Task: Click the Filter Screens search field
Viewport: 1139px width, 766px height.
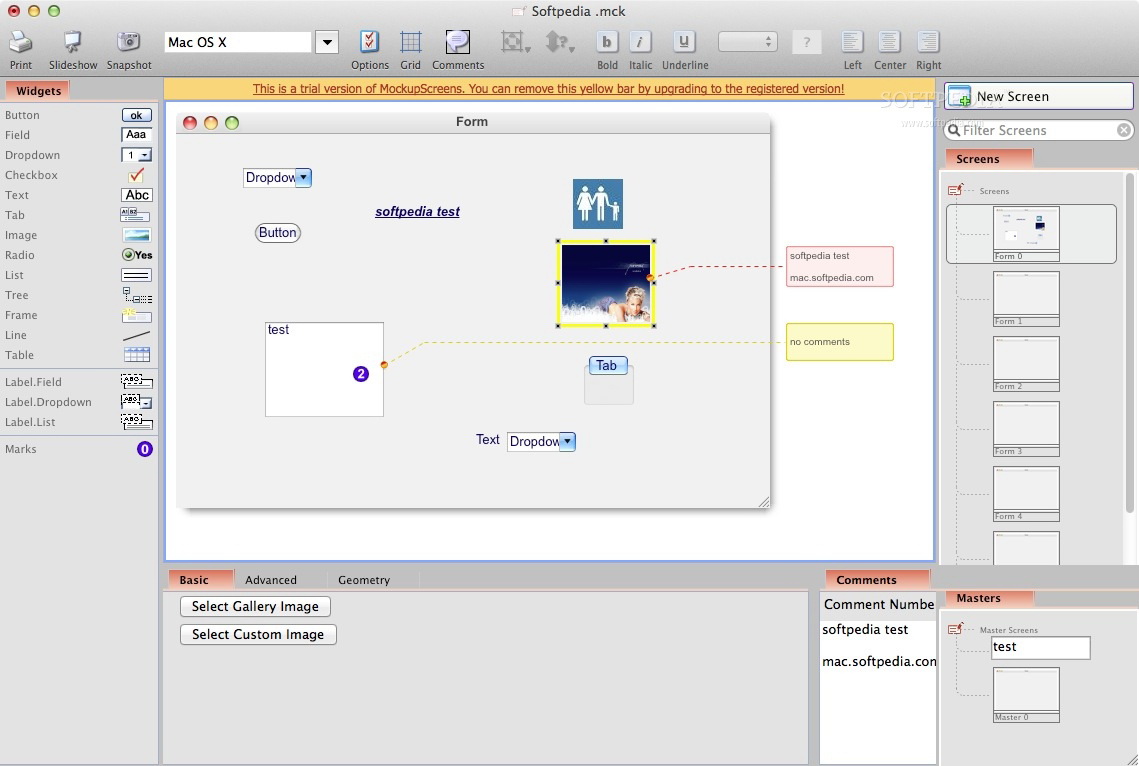Action: [x=1035, y=131]
